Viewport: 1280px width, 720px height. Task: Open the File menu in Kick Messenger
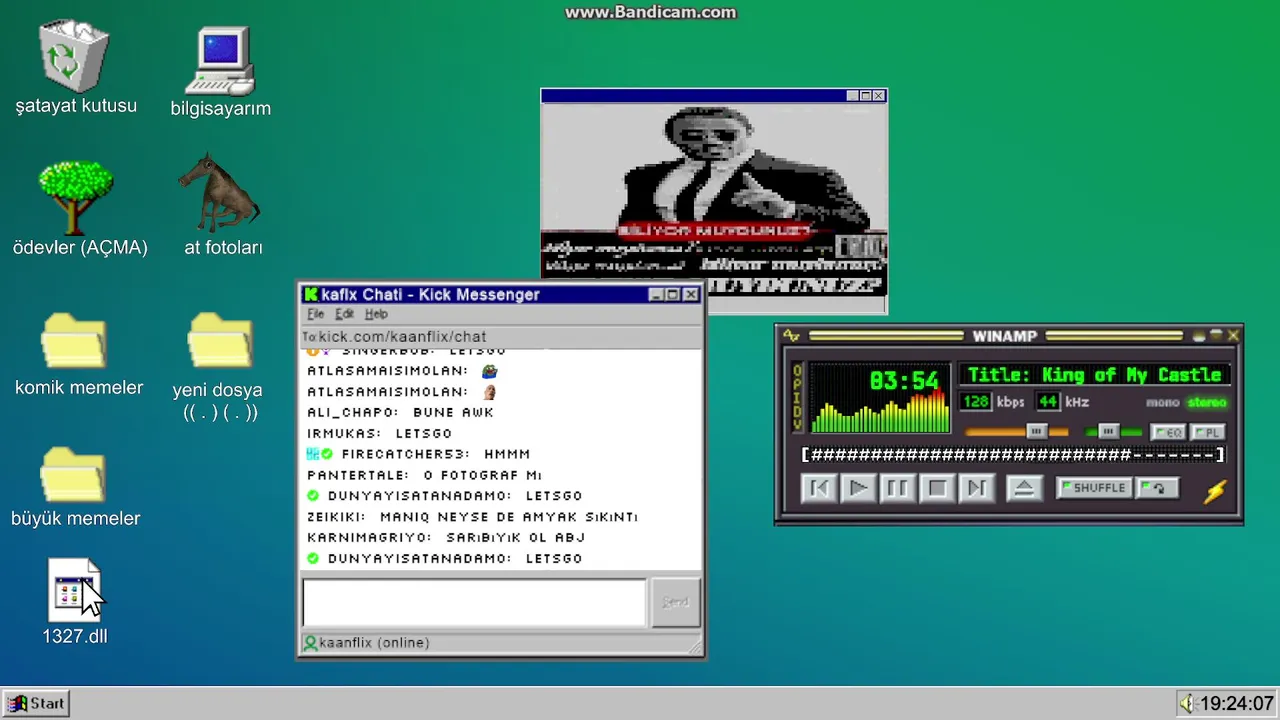316,314
